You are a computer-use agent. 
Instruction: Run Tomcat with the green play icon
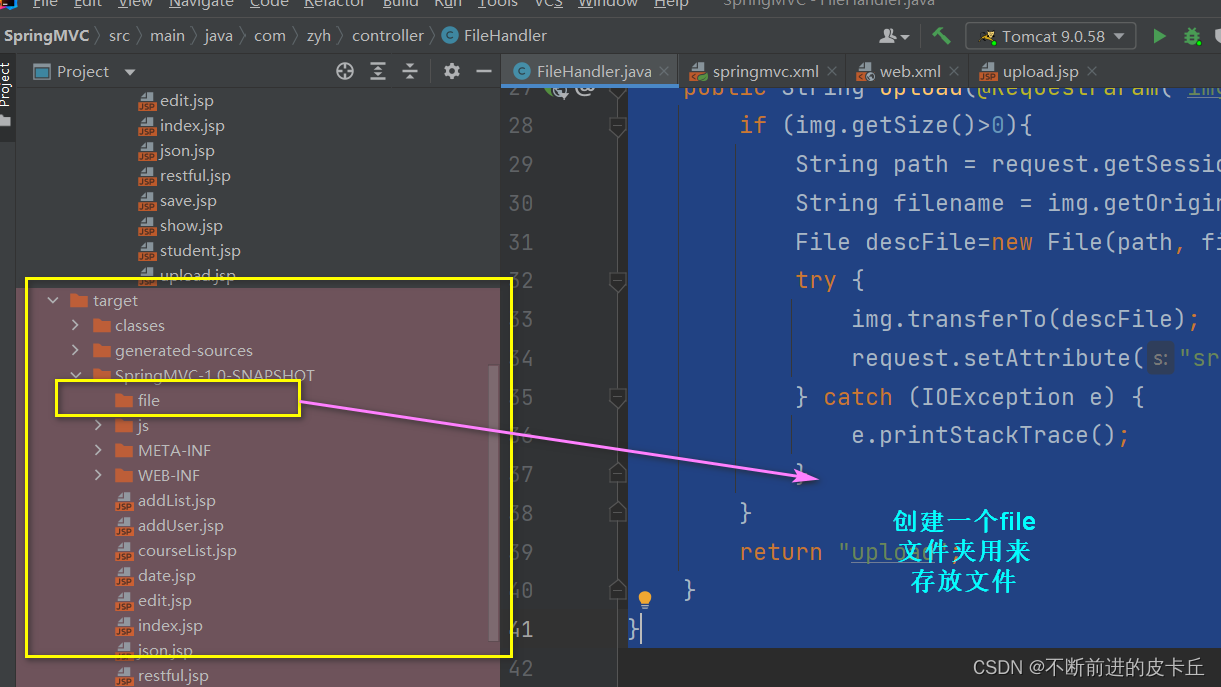point(1159,36)
